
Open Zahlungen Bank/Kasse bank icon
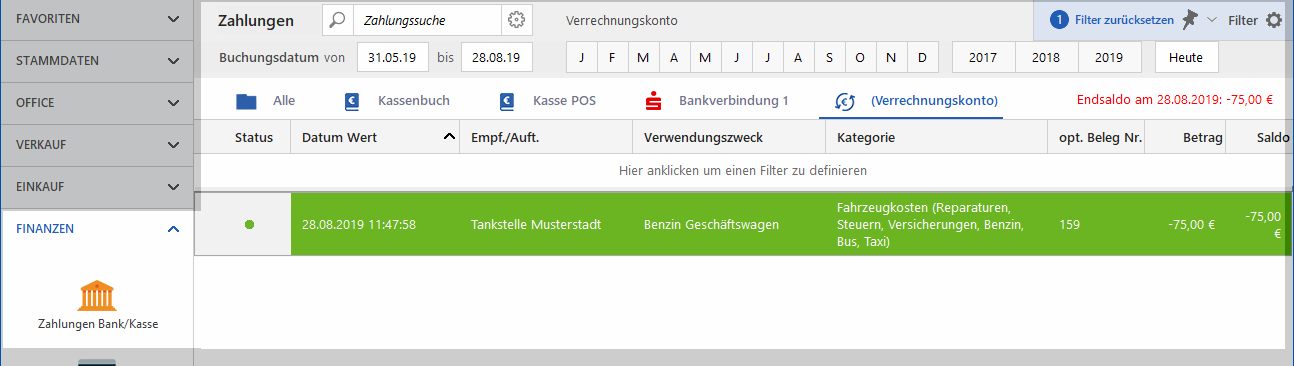click(x=97, y=296)
